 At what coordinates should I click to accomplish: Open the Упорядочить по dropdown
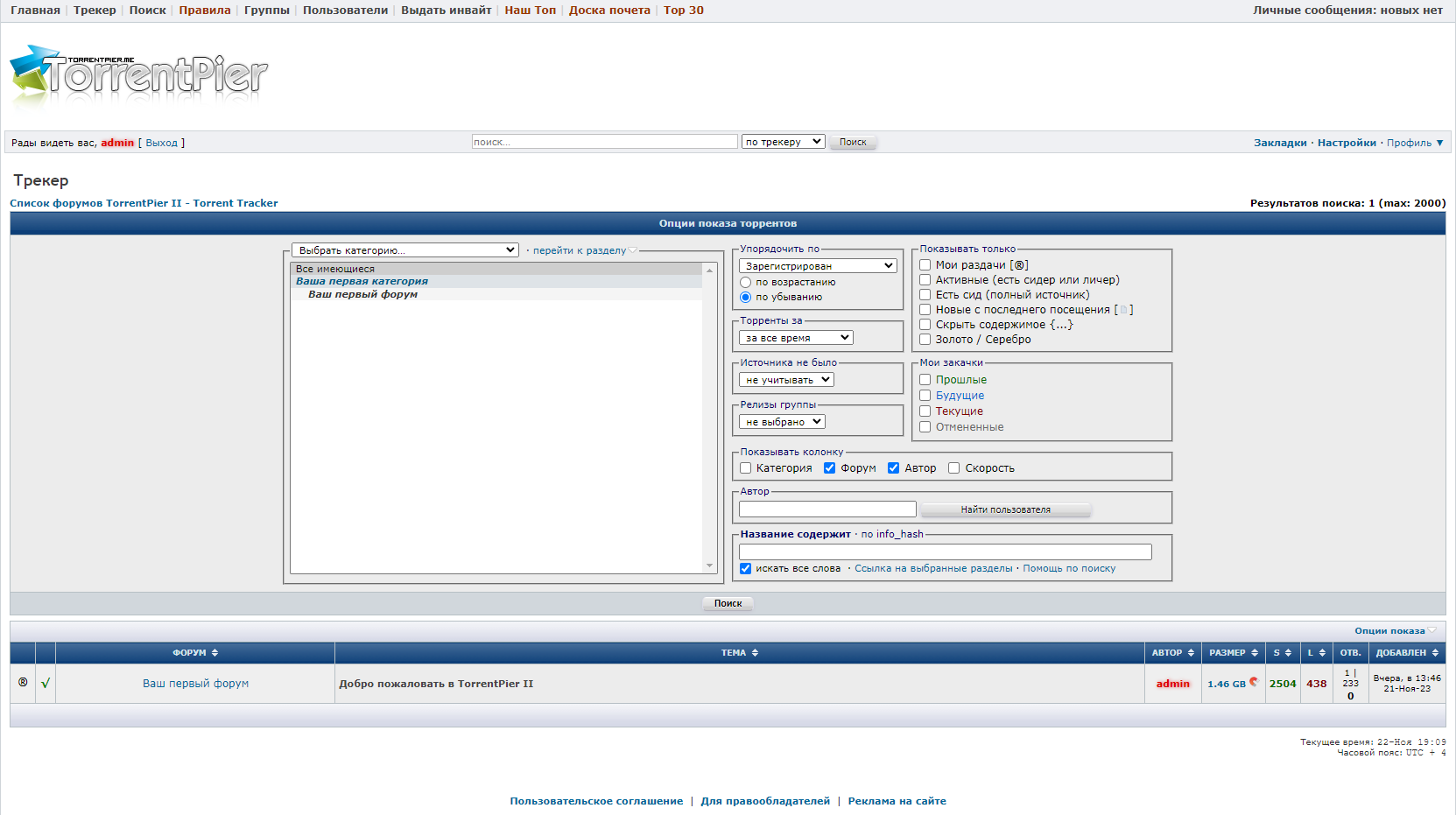(x=818, y=266)
